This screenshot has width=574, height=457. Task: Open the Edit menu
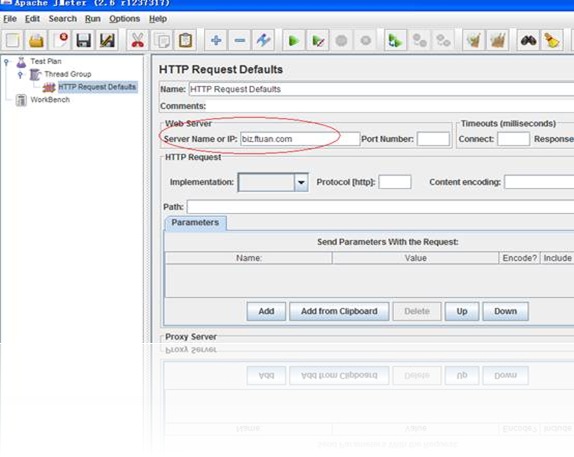coord(32,19)
